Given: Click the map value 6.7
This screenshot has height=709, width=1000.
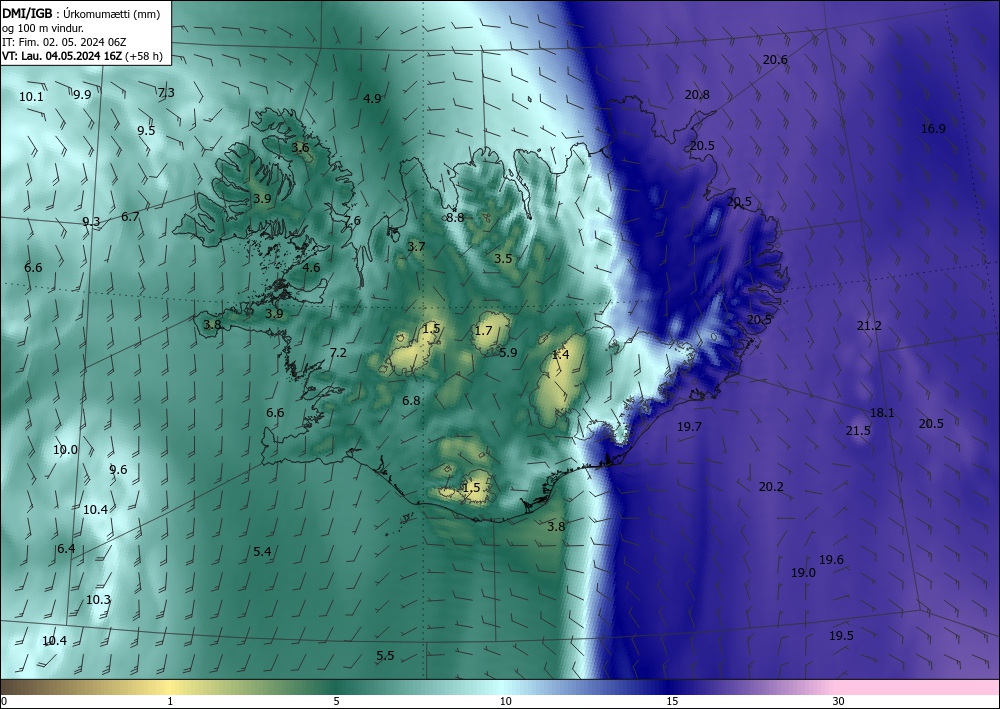Looking at the screenshot, I should [x=130, y=217].
